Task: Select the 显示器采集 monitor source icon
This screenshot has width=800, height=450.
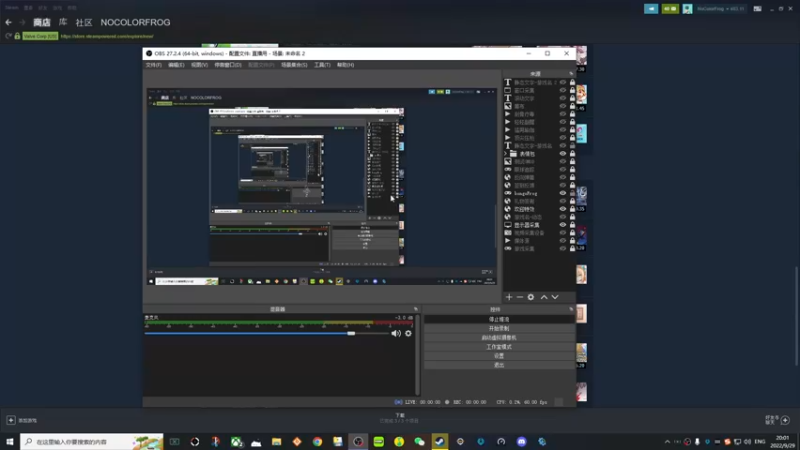Action: [x=508, y=225]
